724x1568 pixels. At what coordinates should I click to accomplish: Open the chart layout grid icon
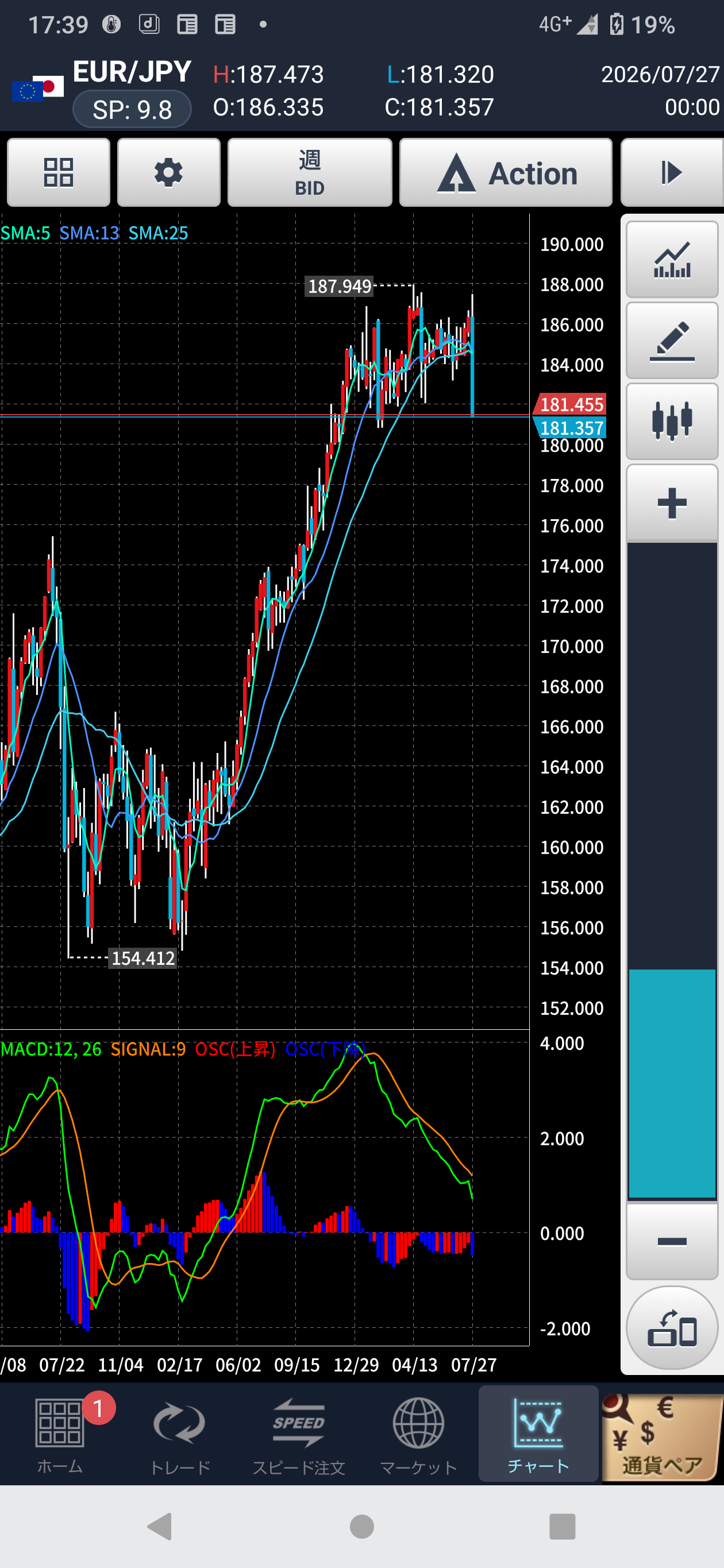coord(59,173)
